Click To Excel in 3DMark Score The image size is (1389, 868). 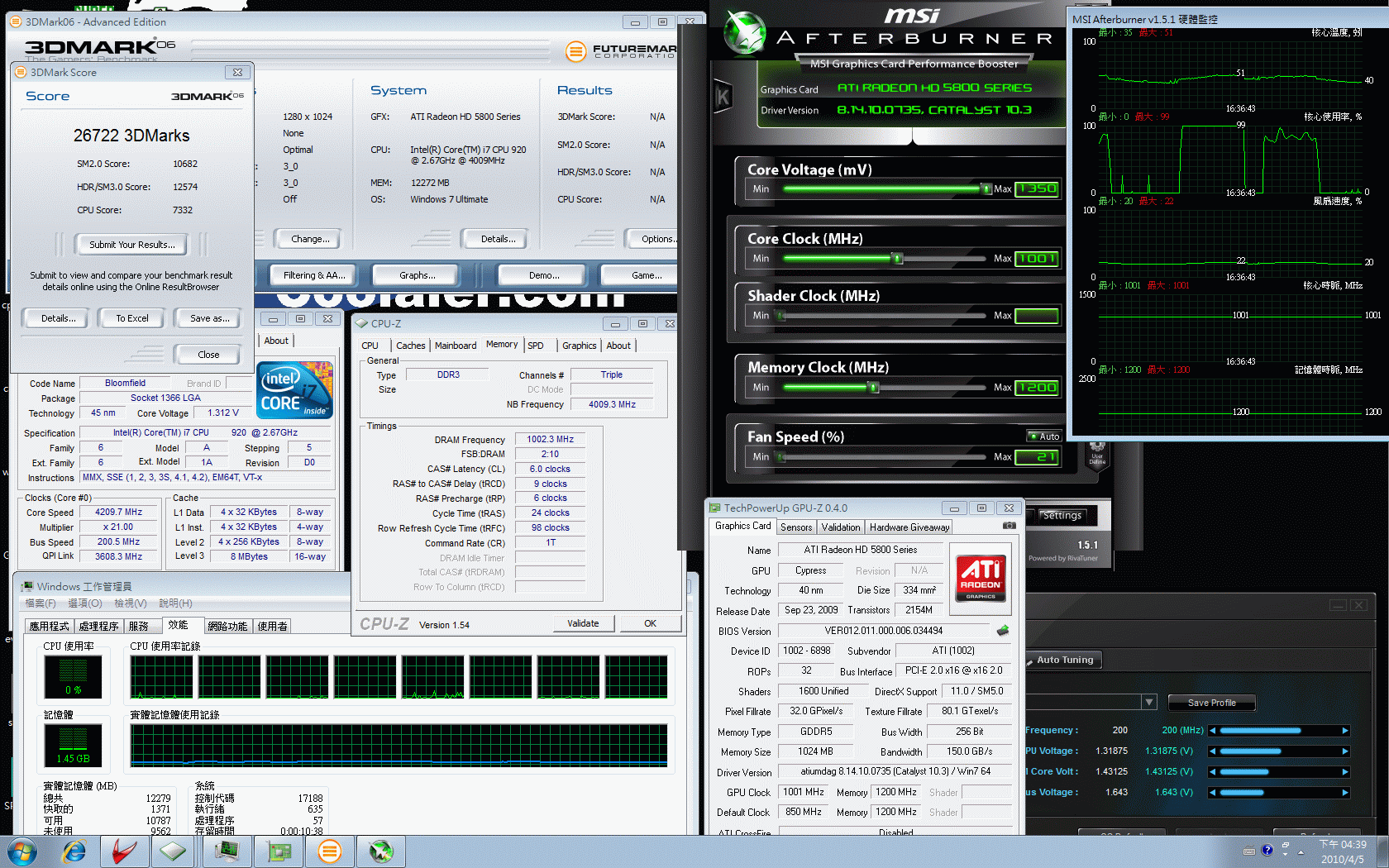point(132,318)
